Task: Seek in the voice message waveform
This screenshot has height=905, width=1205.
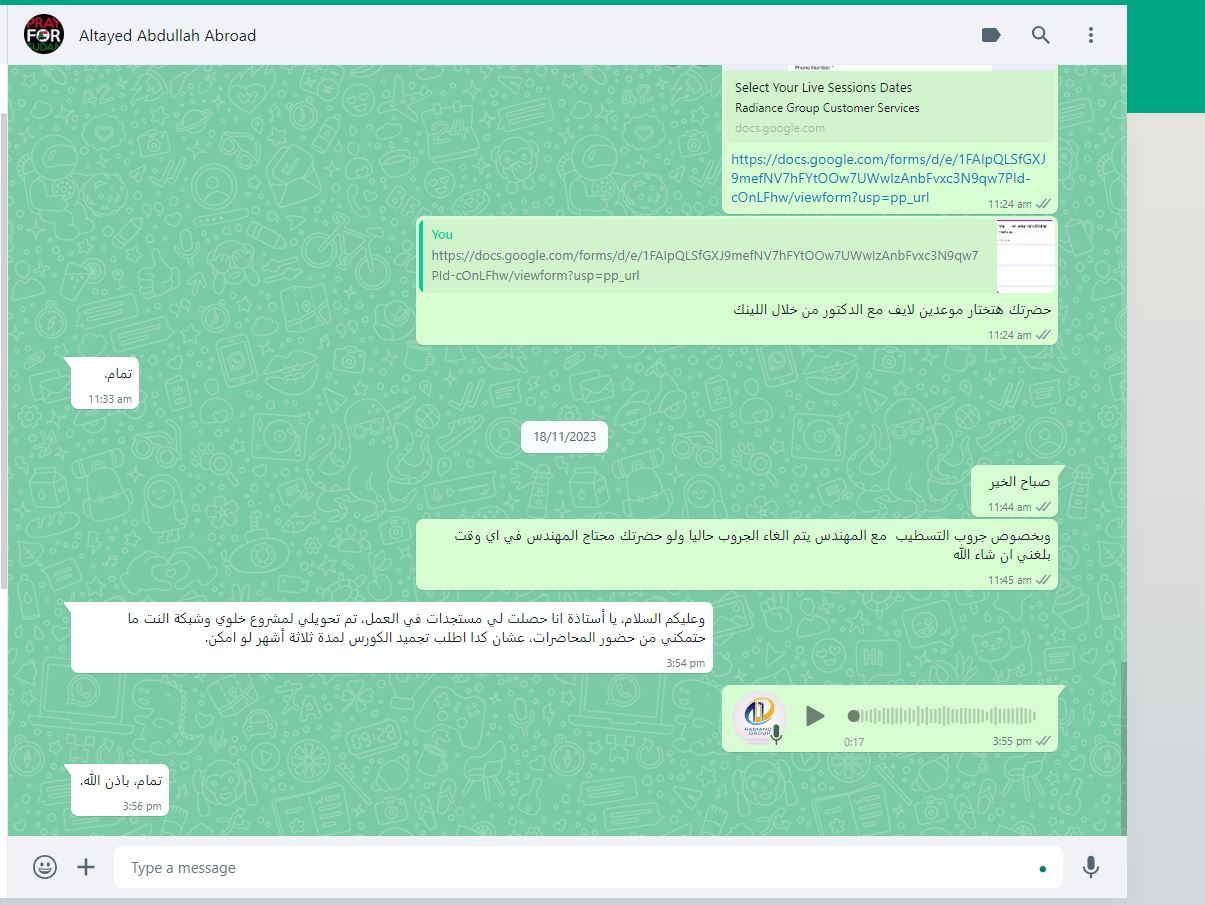Action: (942, 716)
